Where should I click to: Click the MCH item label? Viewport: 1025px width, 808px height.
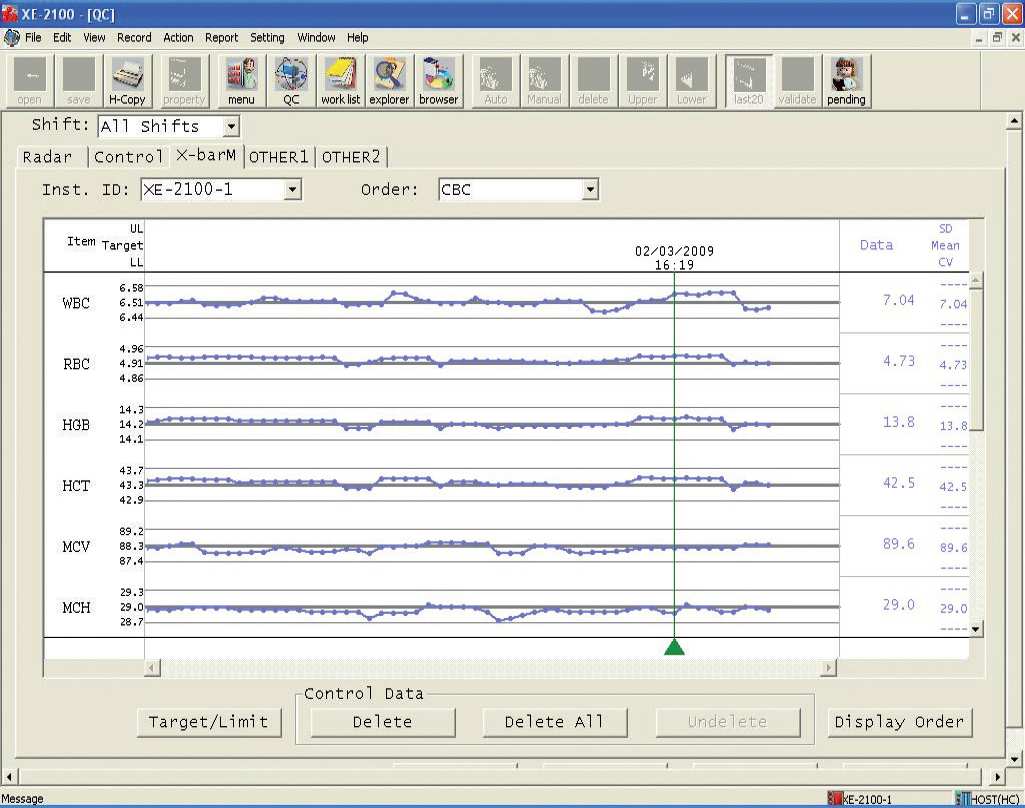[76, 607]
